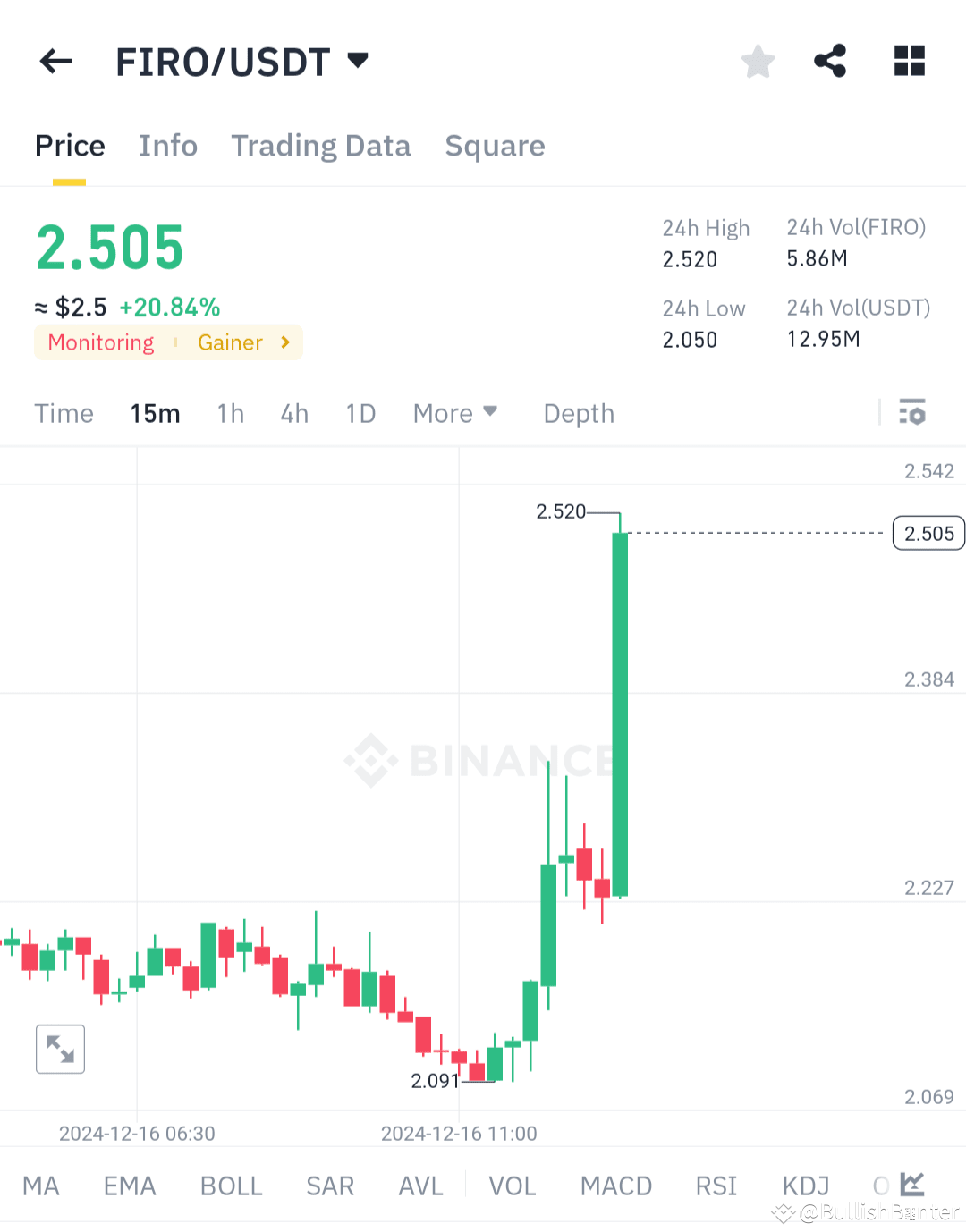
Task: Expand the More timeframes dropdown
Action: (x=454, y=413)
